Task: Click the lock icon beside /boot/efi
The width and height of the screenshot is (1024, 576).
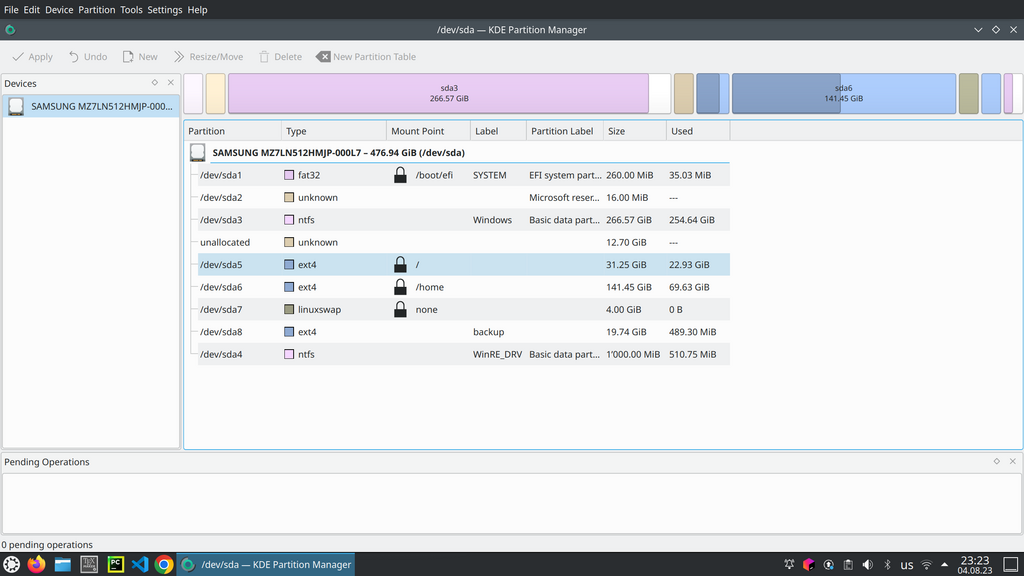Action: [400, 175]
